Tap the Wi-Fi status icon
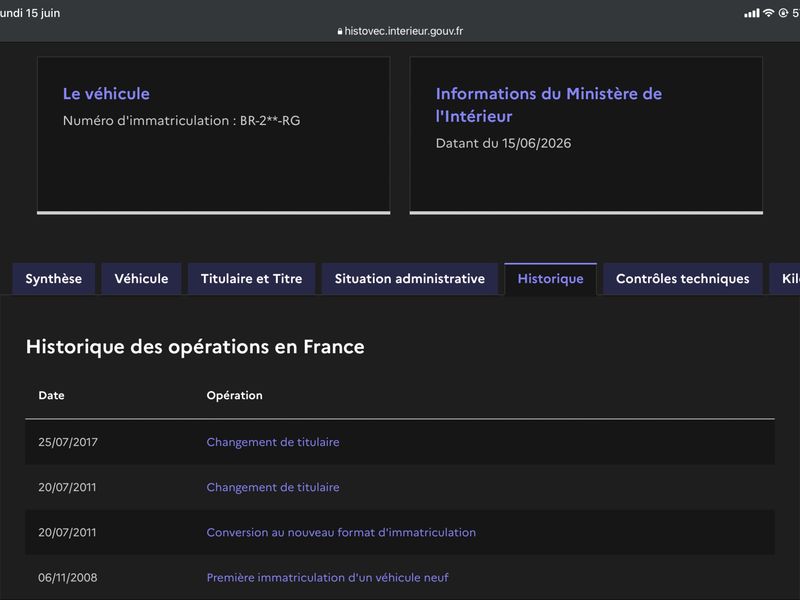The image size is (800, 600). point(768,13)
